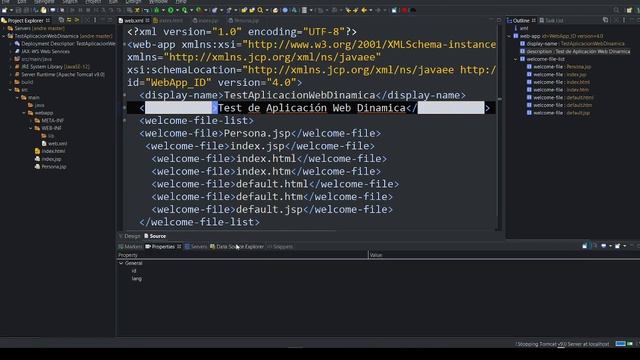The height and width of the screenshot is (360, 640).
Task: Click the editor vertical scrollbar
Action: 499,127
